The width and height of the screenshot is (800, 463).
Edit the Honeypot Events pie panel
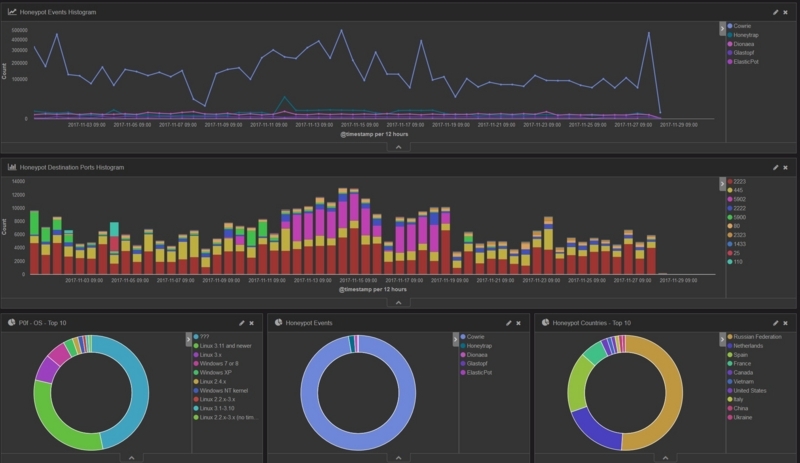[509, 323]
